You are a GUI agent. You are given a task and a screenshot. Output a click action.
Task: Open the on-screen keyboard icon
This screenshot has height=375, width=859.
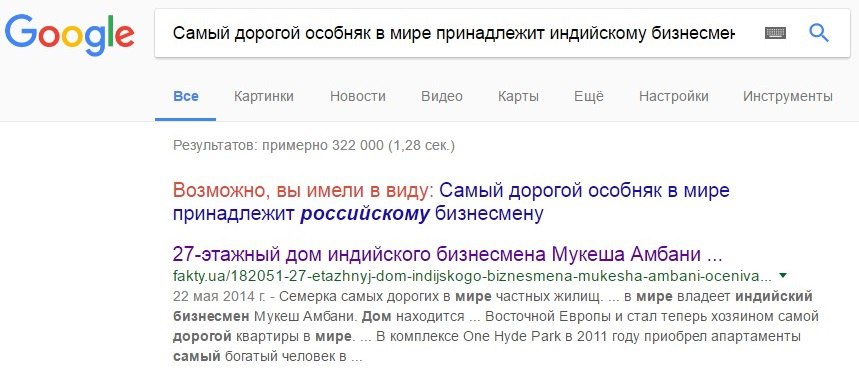(x=775, y=33)
